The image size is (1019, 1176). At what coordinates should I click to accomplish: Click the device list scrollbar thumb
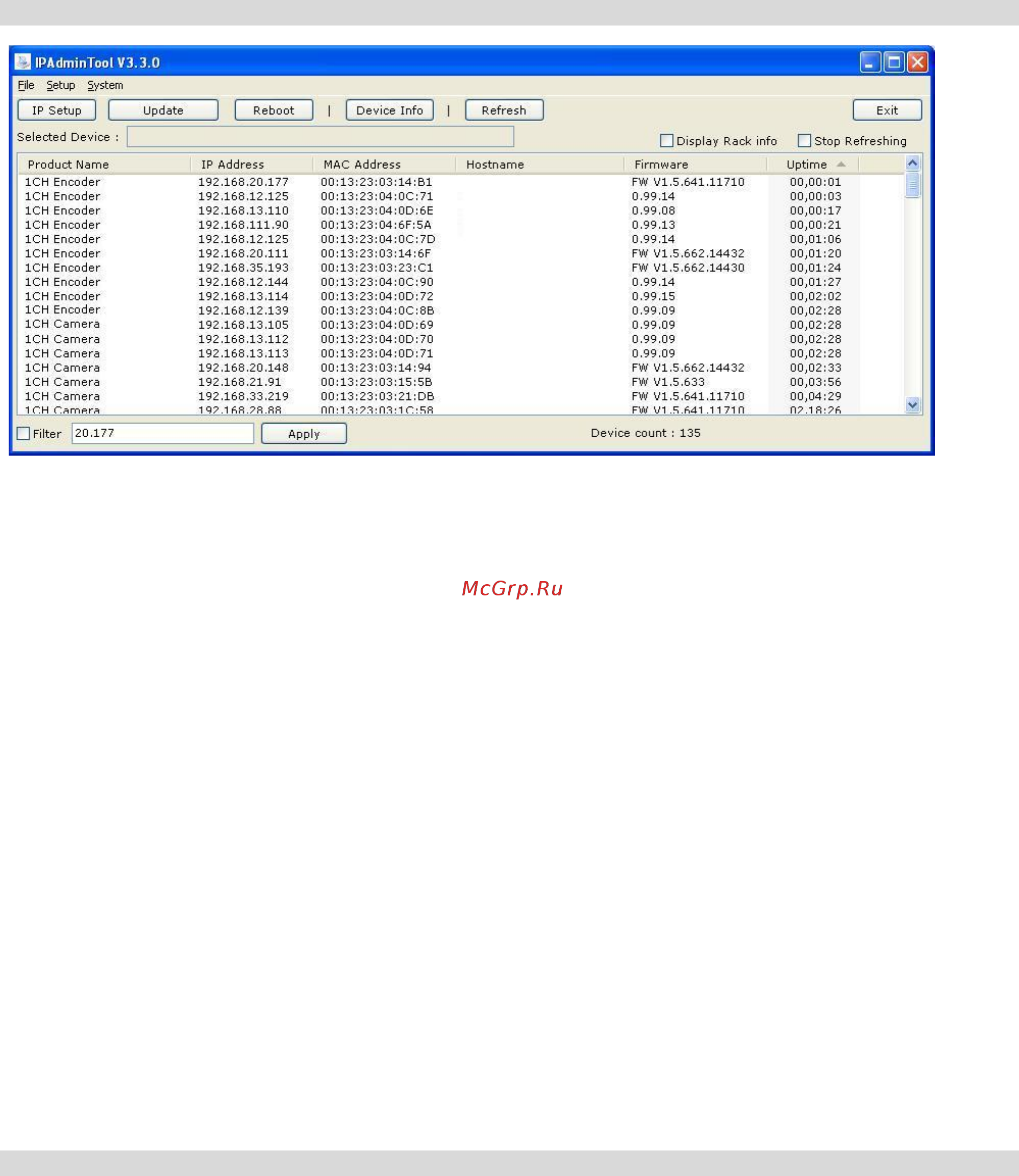[913, 185]
